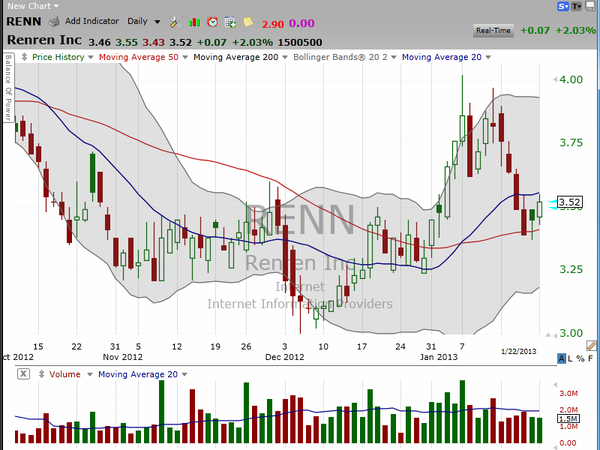Click the 1/22/2013 date label
Image resolution: width=600 pixels, height=450 pixels.
pos(518,351)
